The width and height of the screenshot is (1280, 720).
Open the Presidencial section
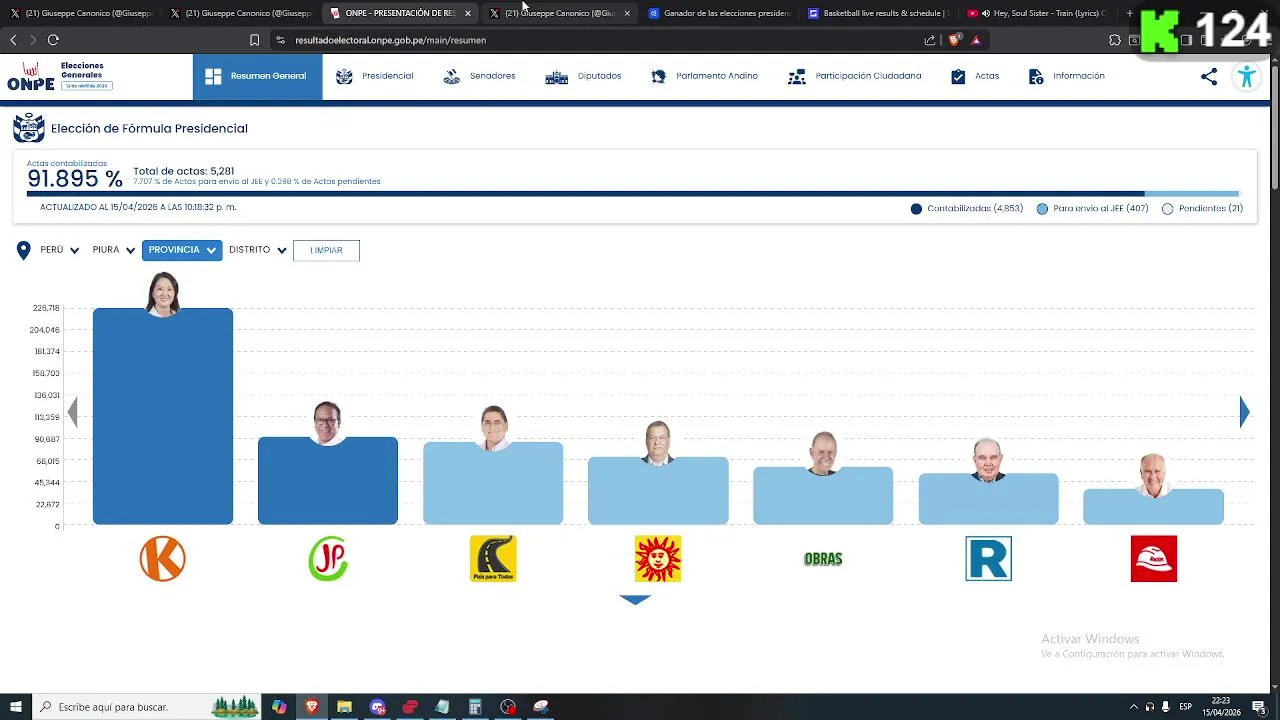[375, 76]
